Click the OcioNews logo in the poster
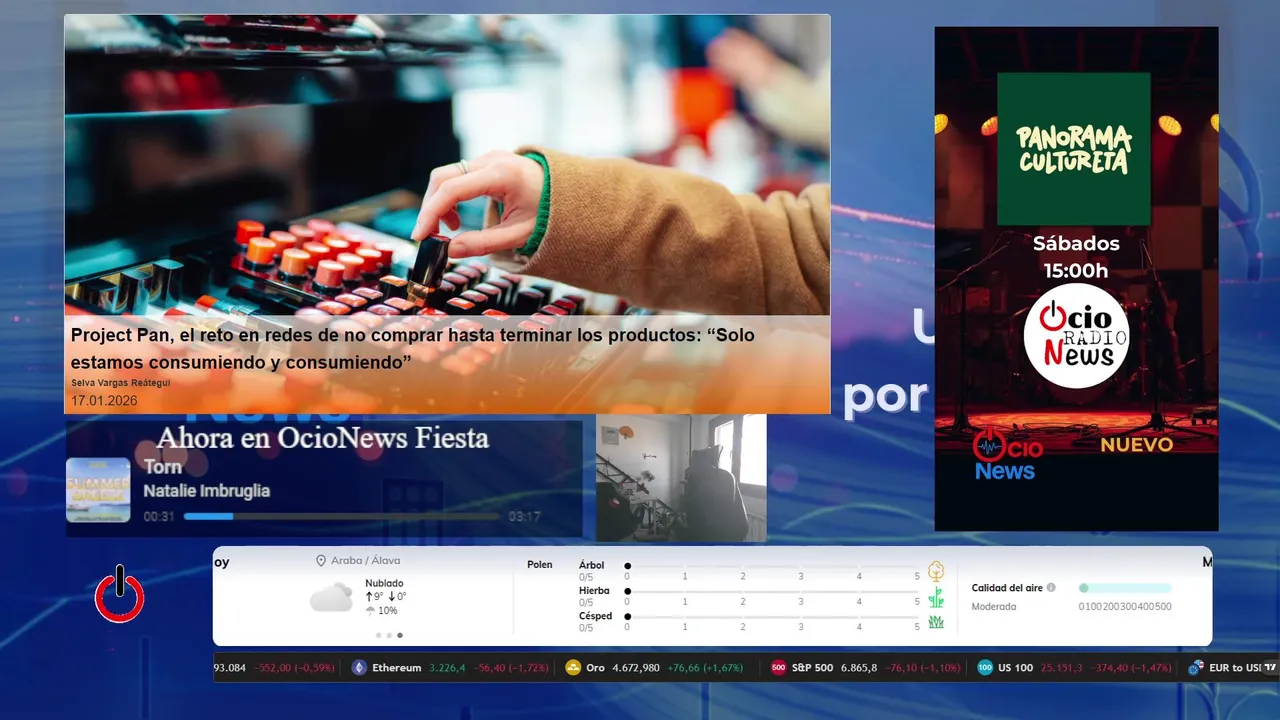1280x720 pixels. pyautogui.click(x=1007, y=456)
